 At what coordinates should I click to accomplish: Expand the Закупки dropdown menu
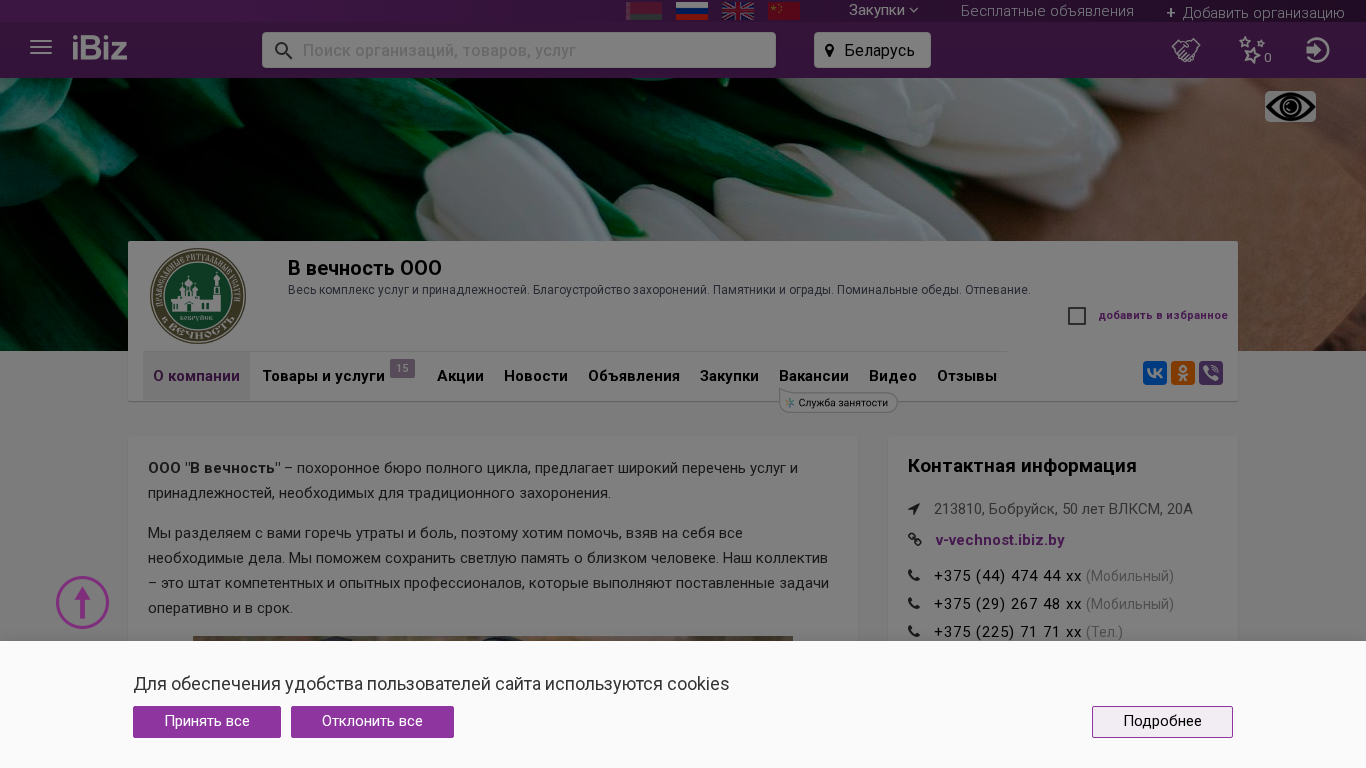click(884, 10)
